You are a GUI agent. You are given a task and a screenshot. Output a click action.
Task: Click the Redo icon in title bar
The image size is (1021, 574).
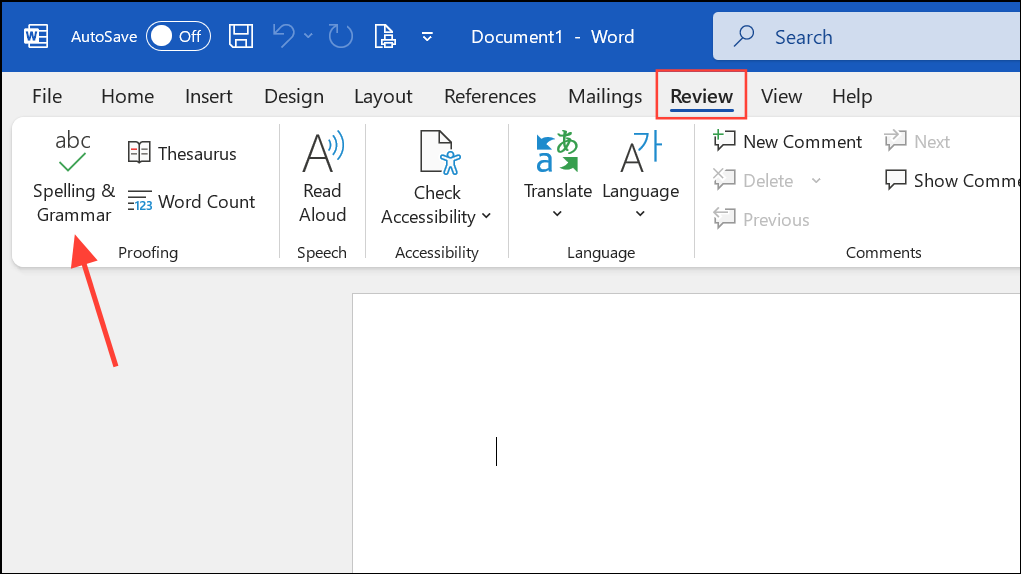[341, 37]
